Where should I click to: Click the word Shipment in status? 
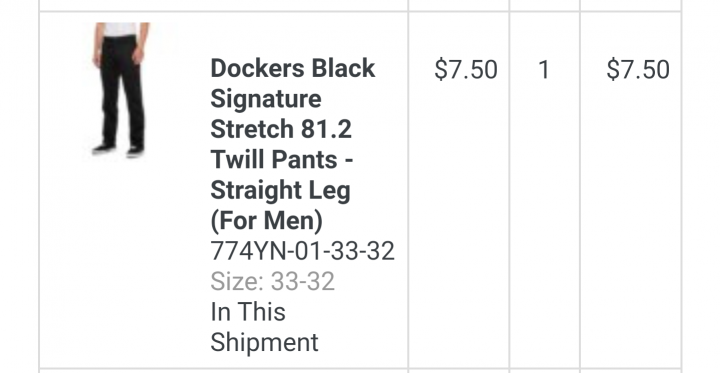coord(264,343)
